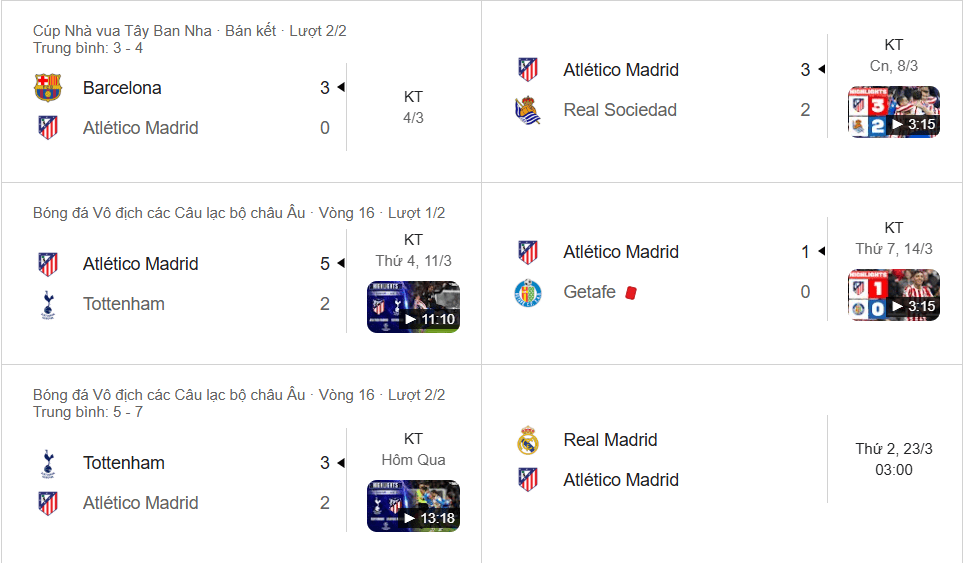Open the upcoming match time Thứ 2, 23/3
Image resolution: width=963 pixels, height=563 pixels.
(894, 459)
